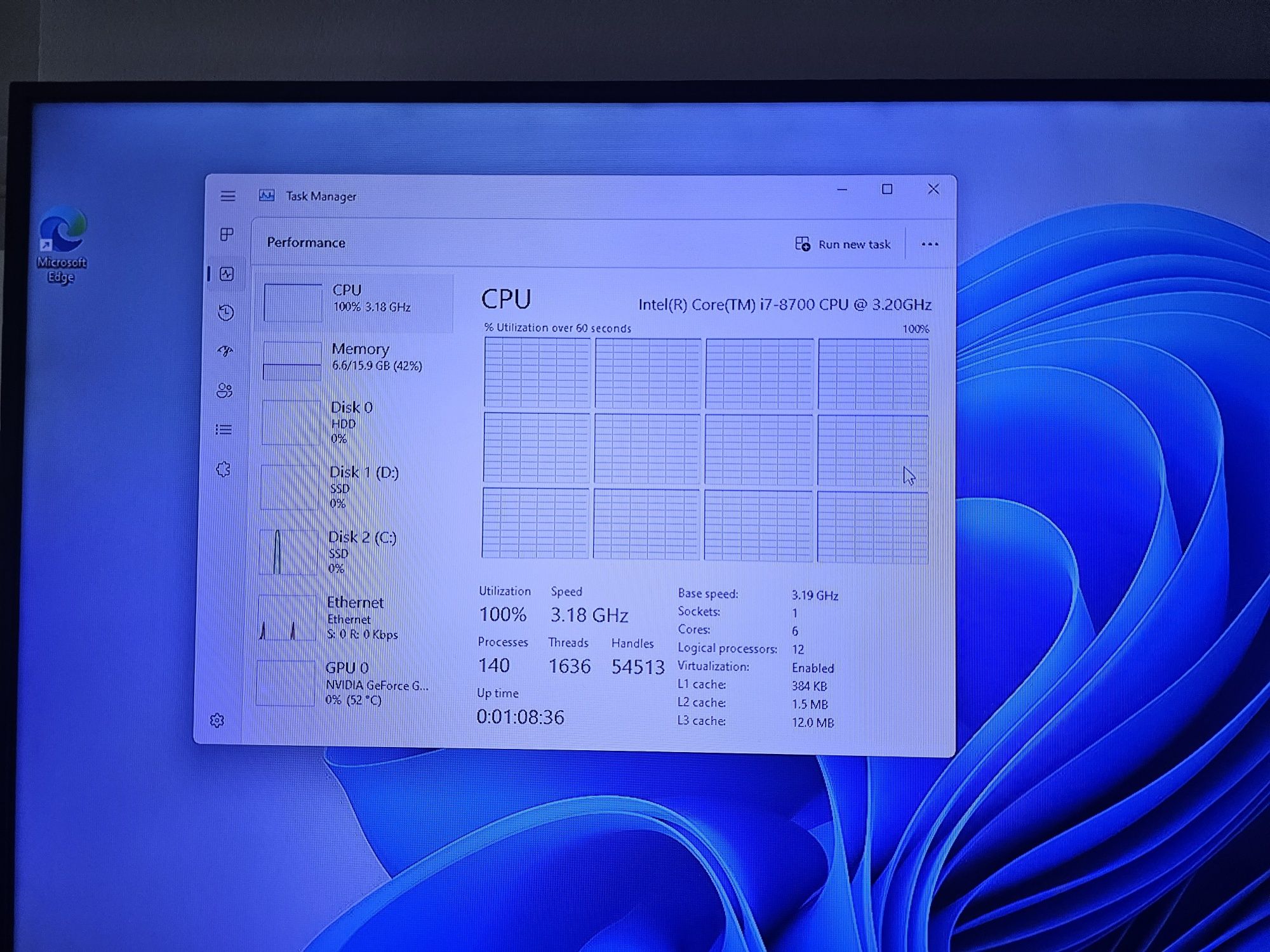Click the Base speed 3.19 GHz value
Screen dimensions: 1270x952
pos(815,595)
